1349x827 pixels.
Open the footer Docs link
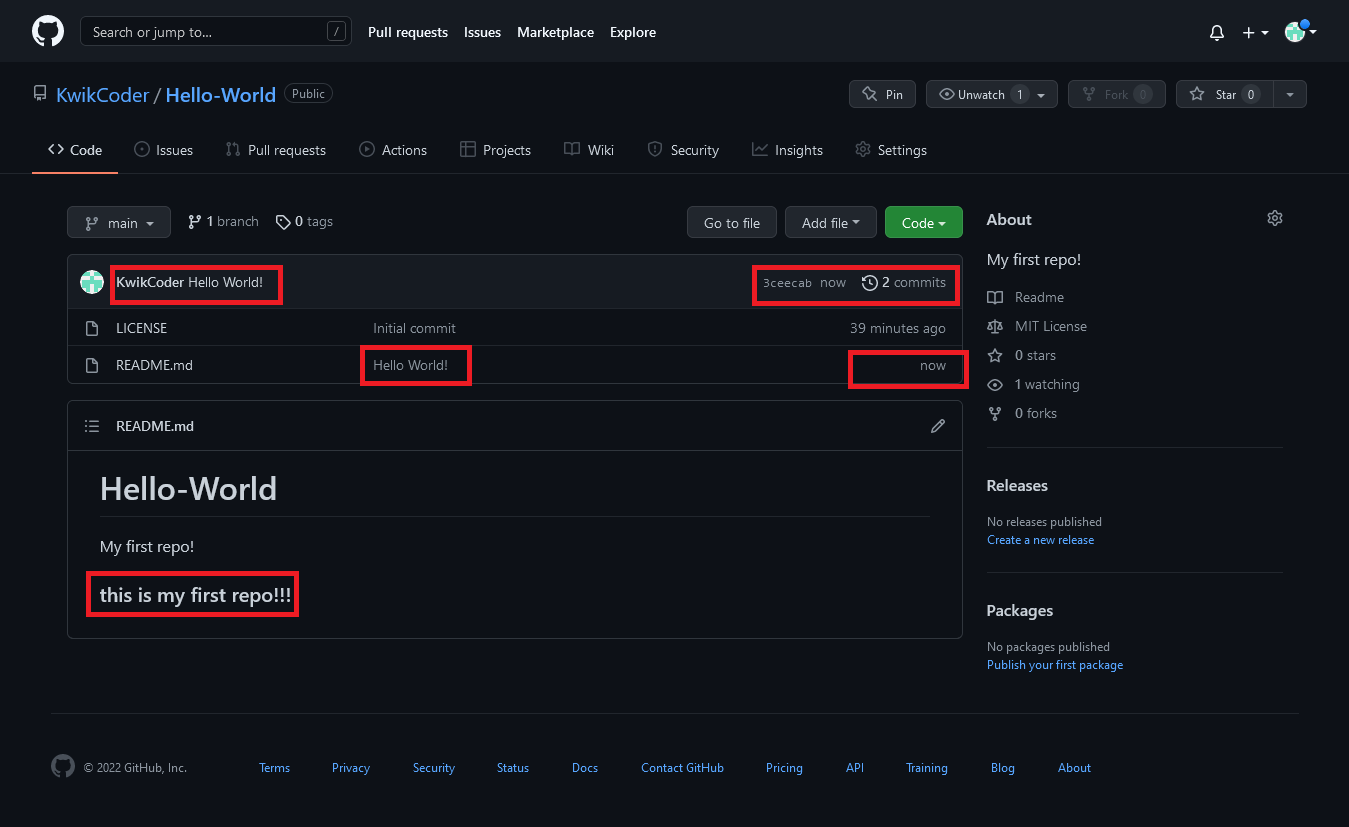pyautogui.click(x=585, y=768)
